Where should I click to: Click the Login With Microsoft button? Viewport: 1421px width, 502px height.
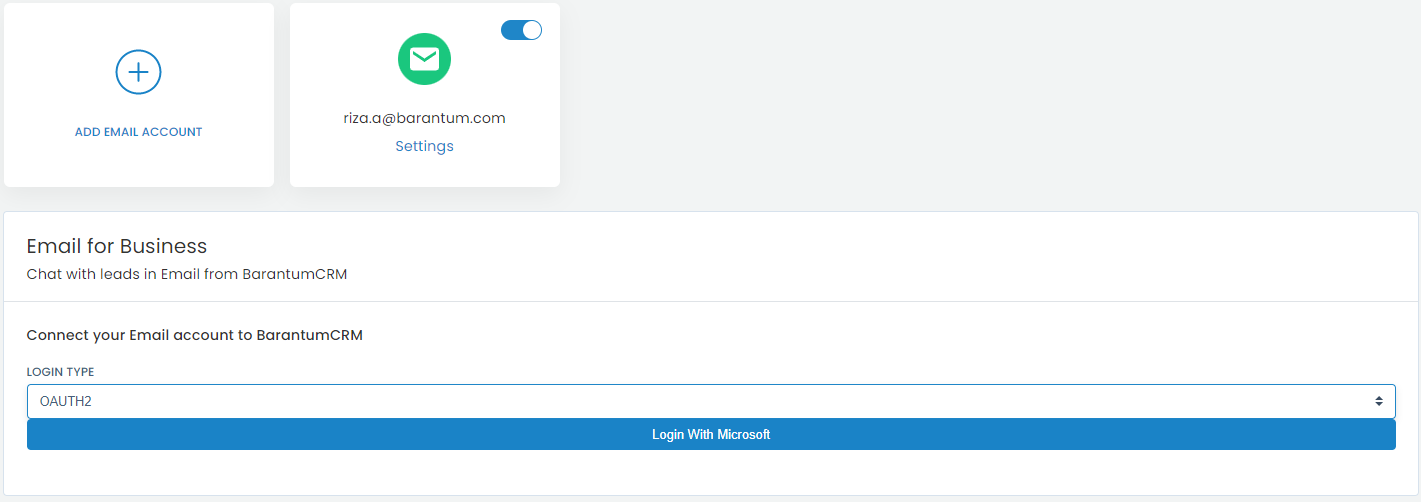coord(711,435)
